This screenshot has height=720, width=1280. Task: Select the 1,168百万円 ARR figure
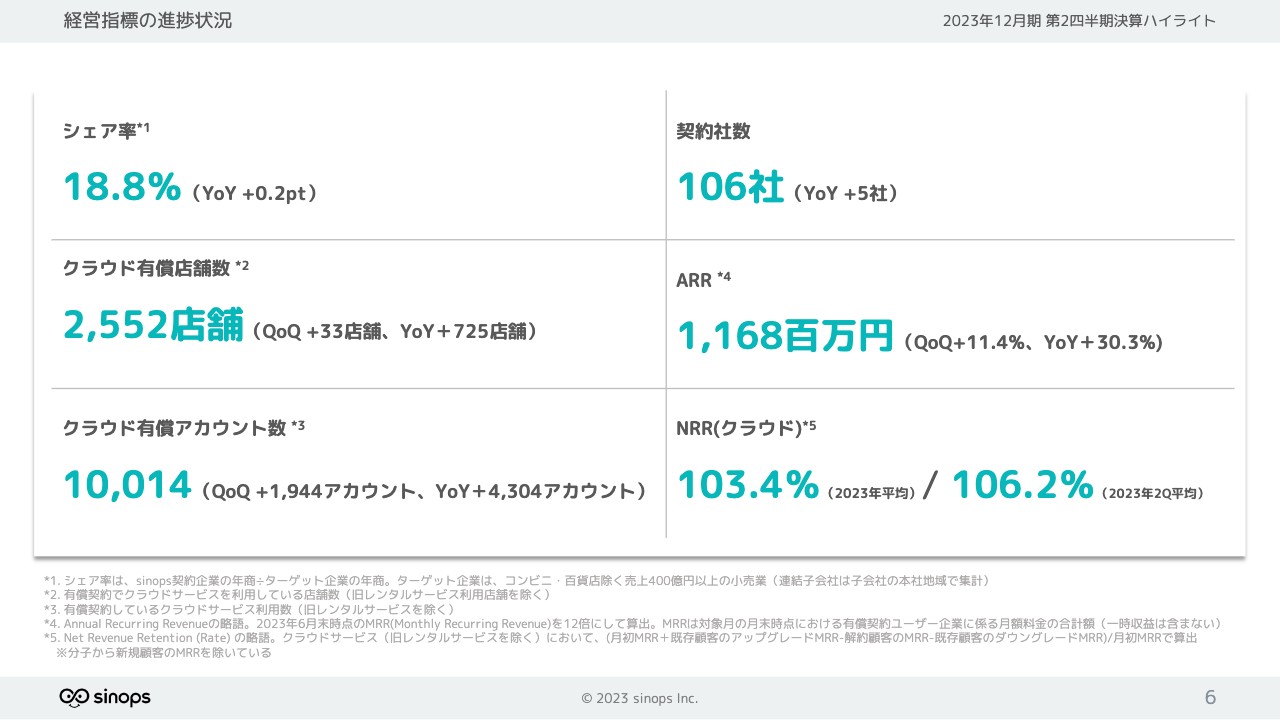coord(785,335)
